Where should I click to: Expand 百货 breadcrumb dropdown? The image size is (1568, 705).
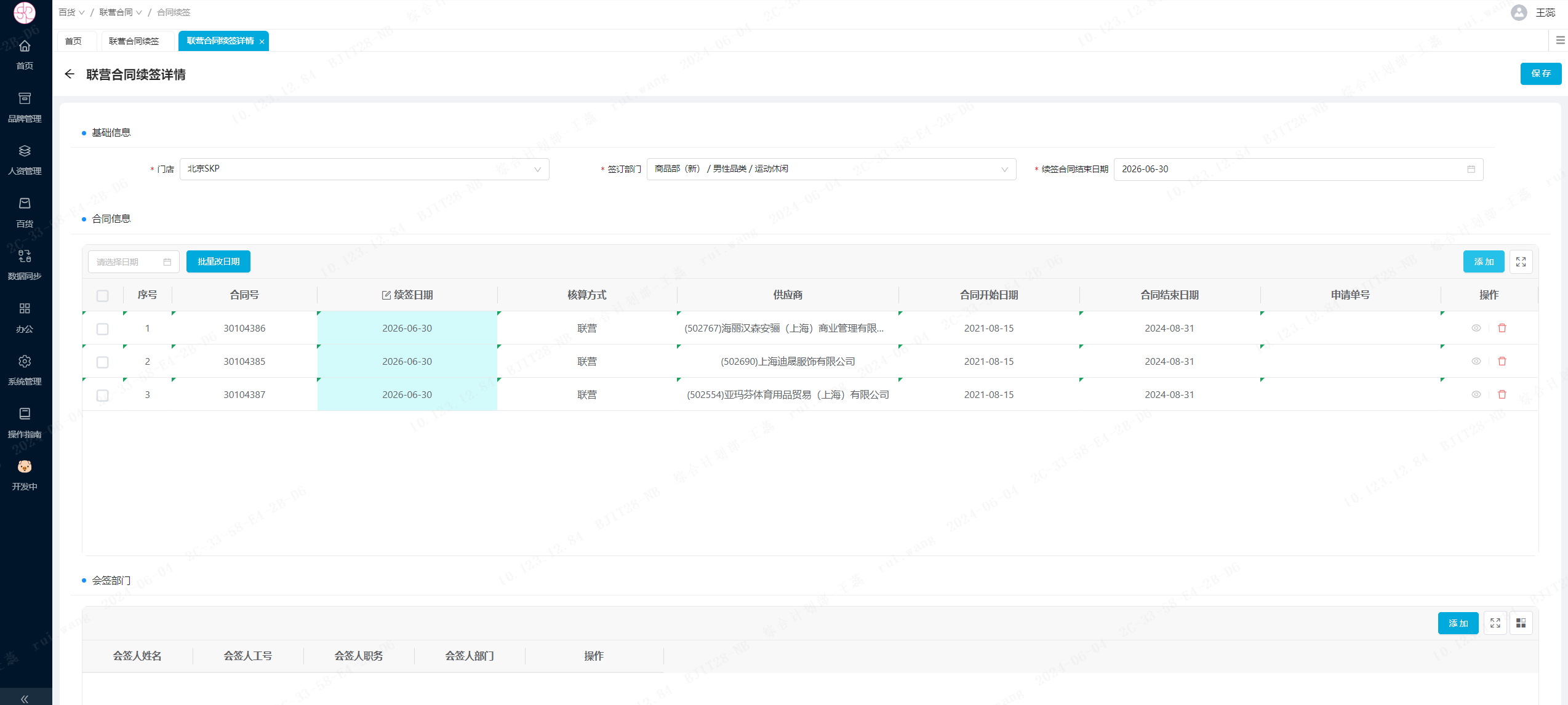71,12
